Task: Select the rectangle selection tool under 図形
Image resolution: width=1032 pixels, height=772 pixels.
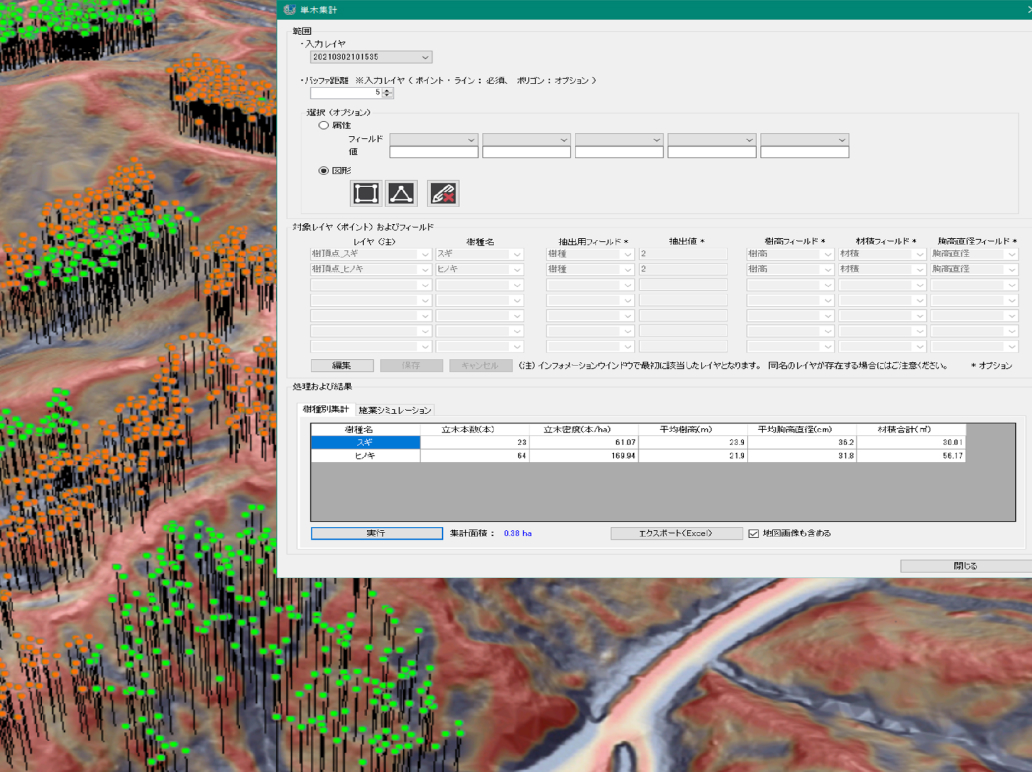Action: pyautogui.click(x=365, y=193)
